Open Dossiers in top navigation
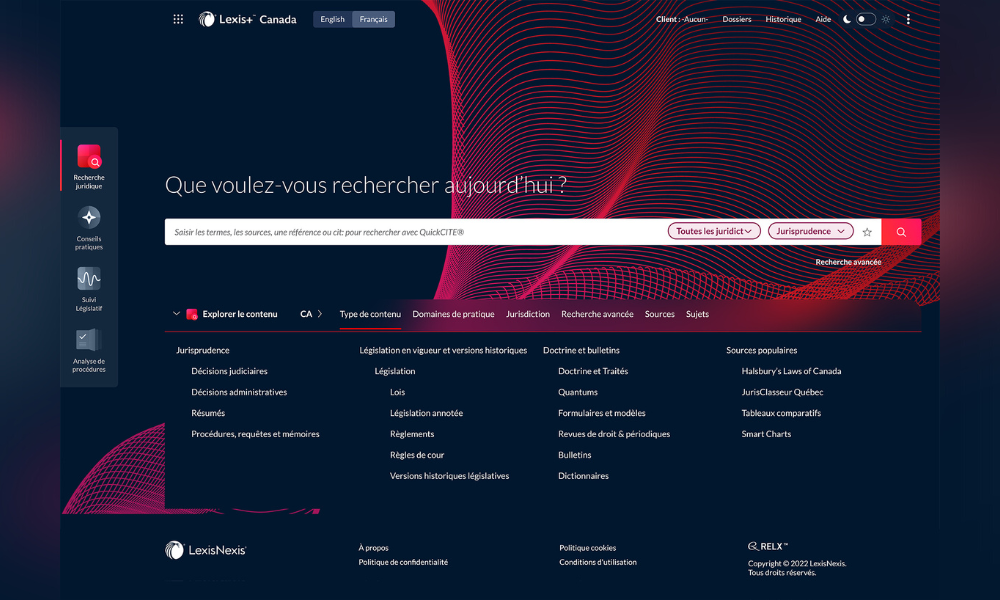Screen dimensions: 1000x600 737,19
